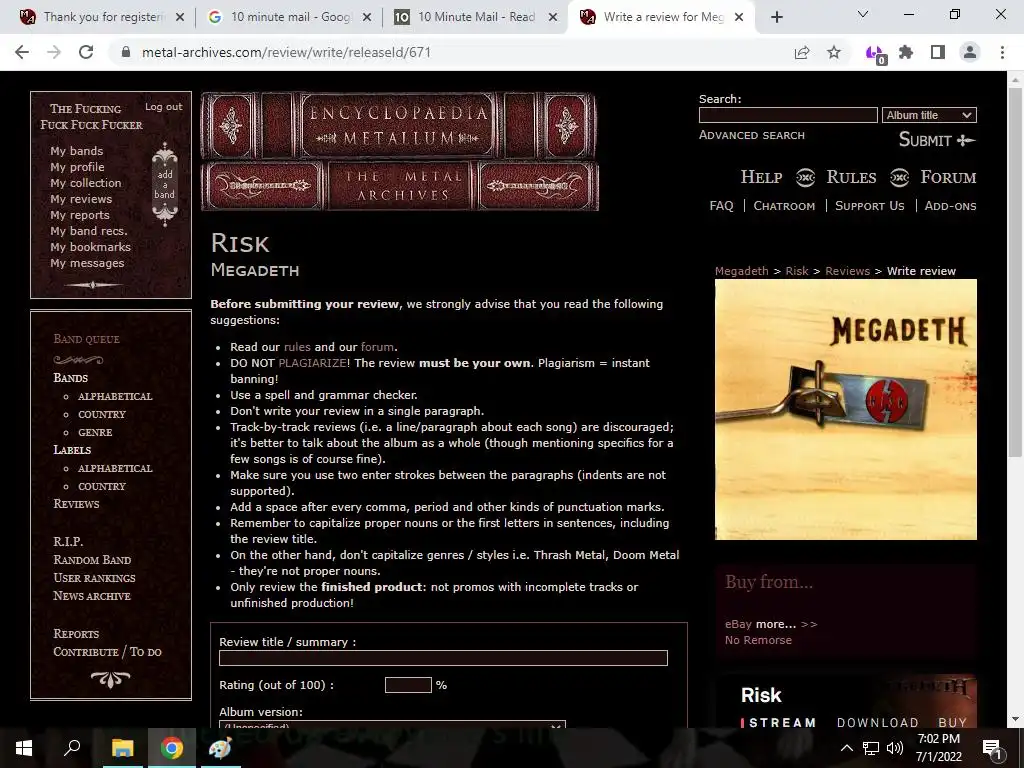Open Support Us
The width and height of the screenshot is (1024, 768).
point(869,206)
